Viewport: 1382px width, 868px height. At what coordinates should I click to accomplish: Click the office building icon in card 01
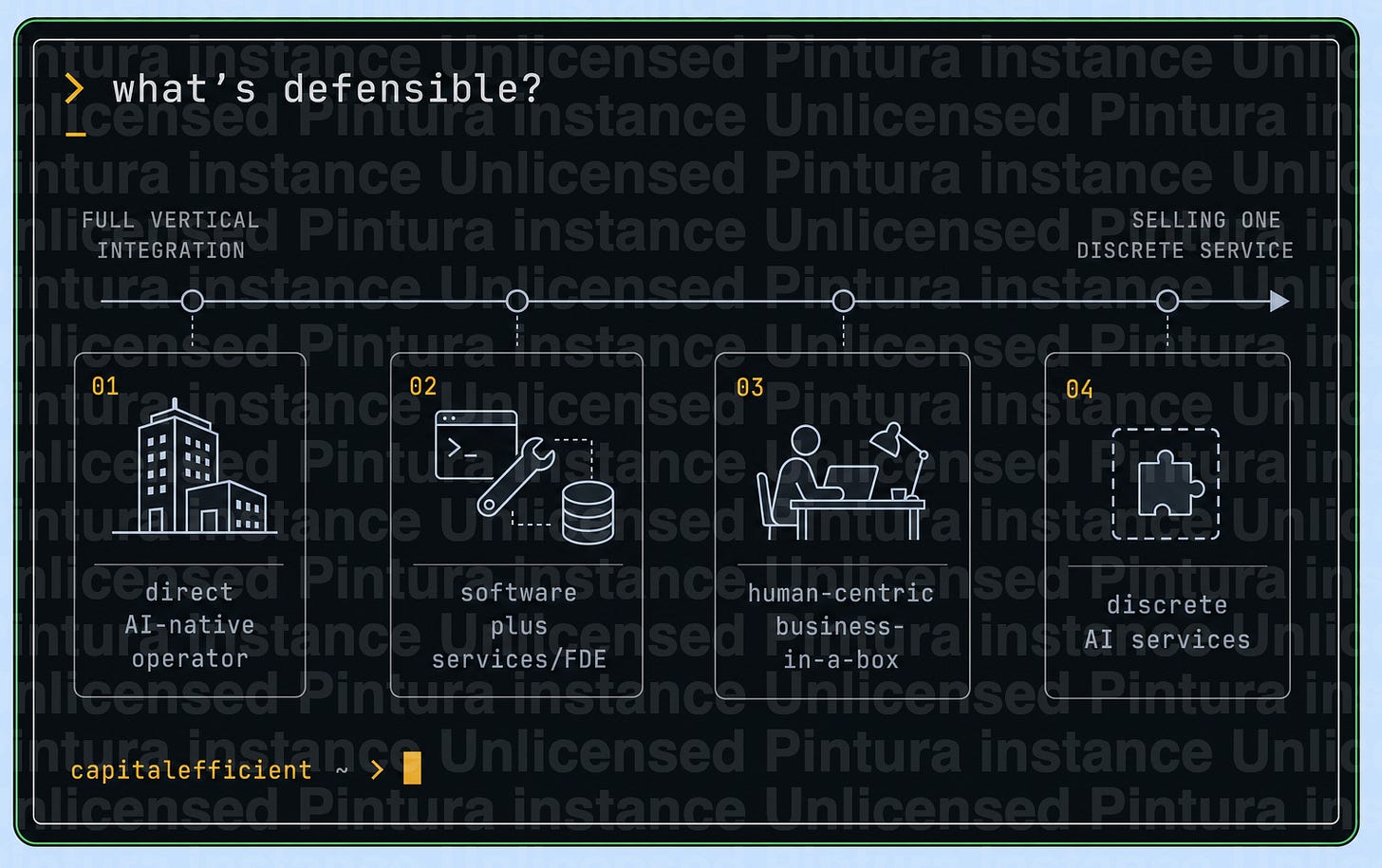(x=195, y=467)
